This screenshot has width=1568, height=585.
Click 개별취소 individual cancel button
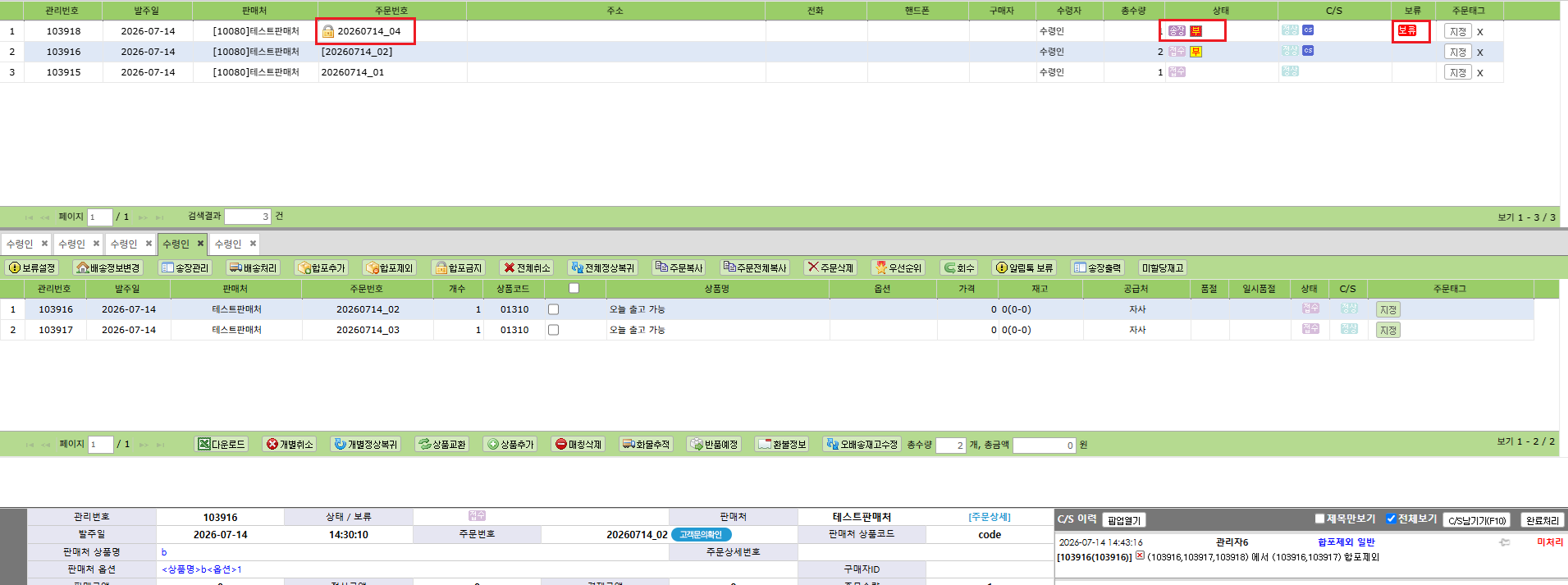pyautogui.click(x=290, y=444)
